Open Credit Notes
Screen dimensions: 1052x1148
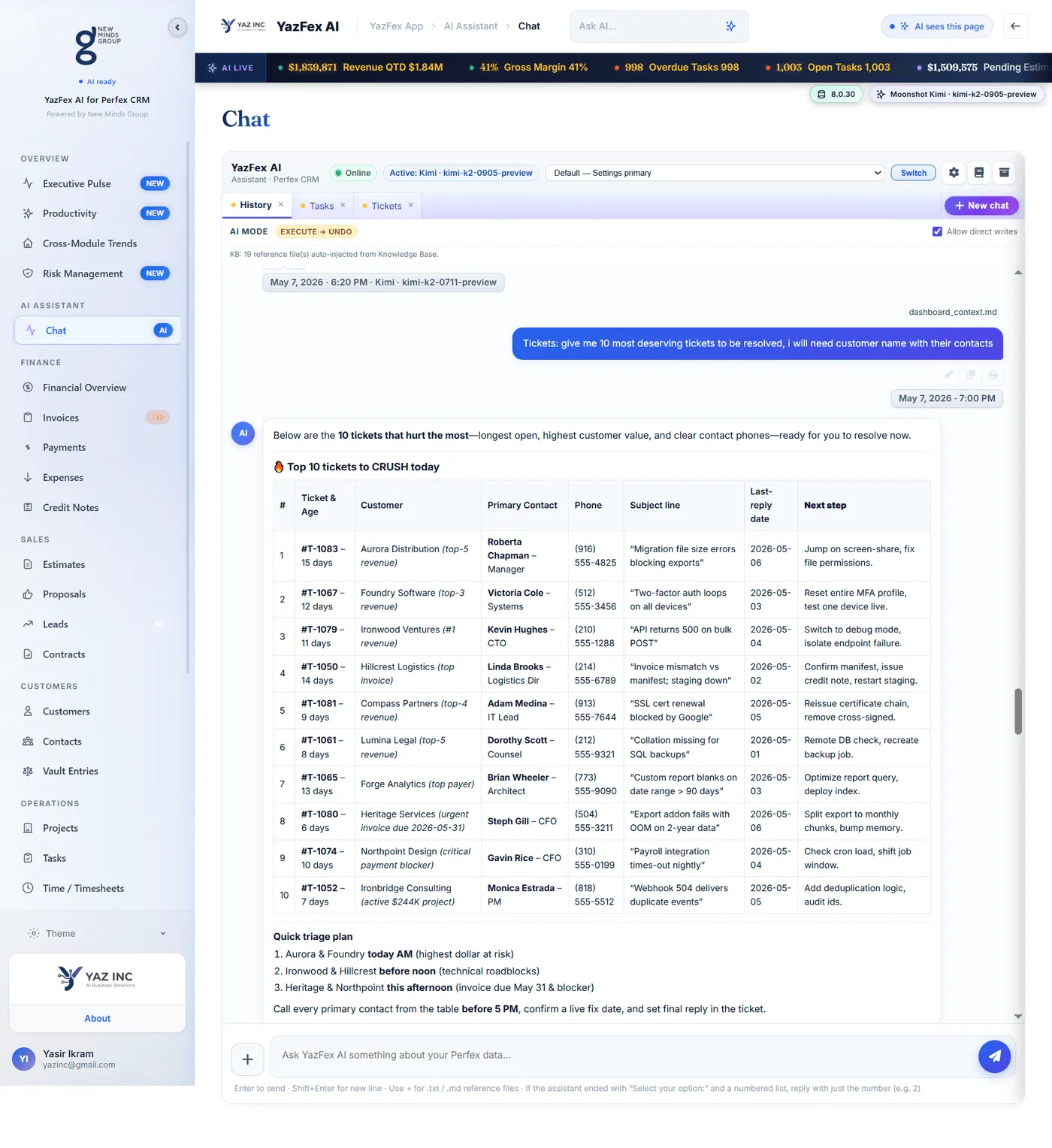tap(98, 508)
